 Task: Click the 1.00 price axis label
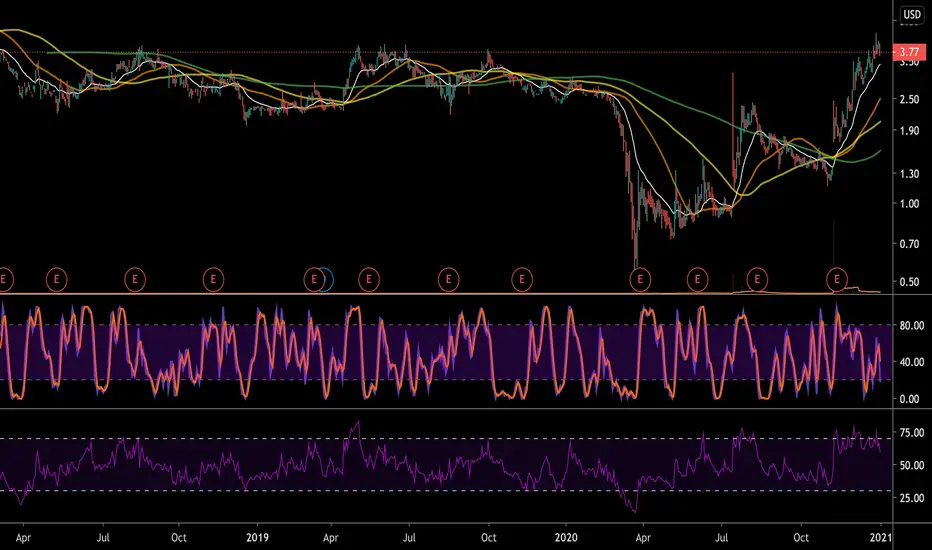[909, 203]
